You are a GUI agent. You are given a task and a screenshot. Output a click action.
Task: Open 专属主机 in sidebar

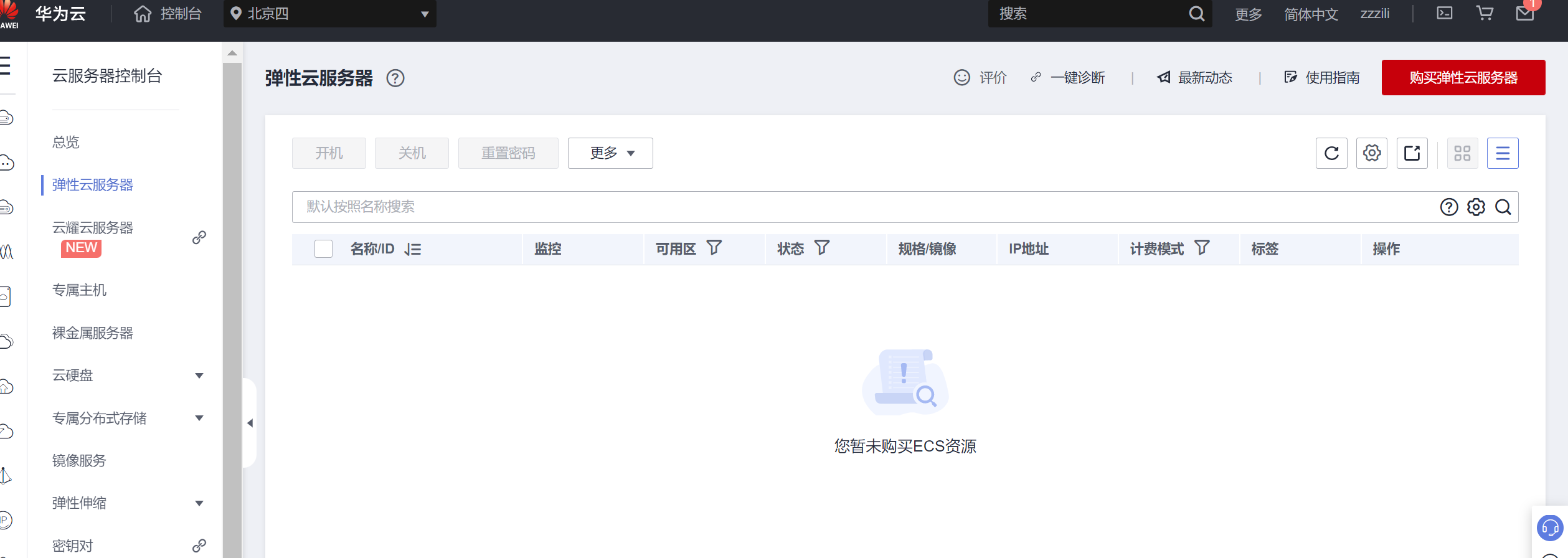(79, 290)
